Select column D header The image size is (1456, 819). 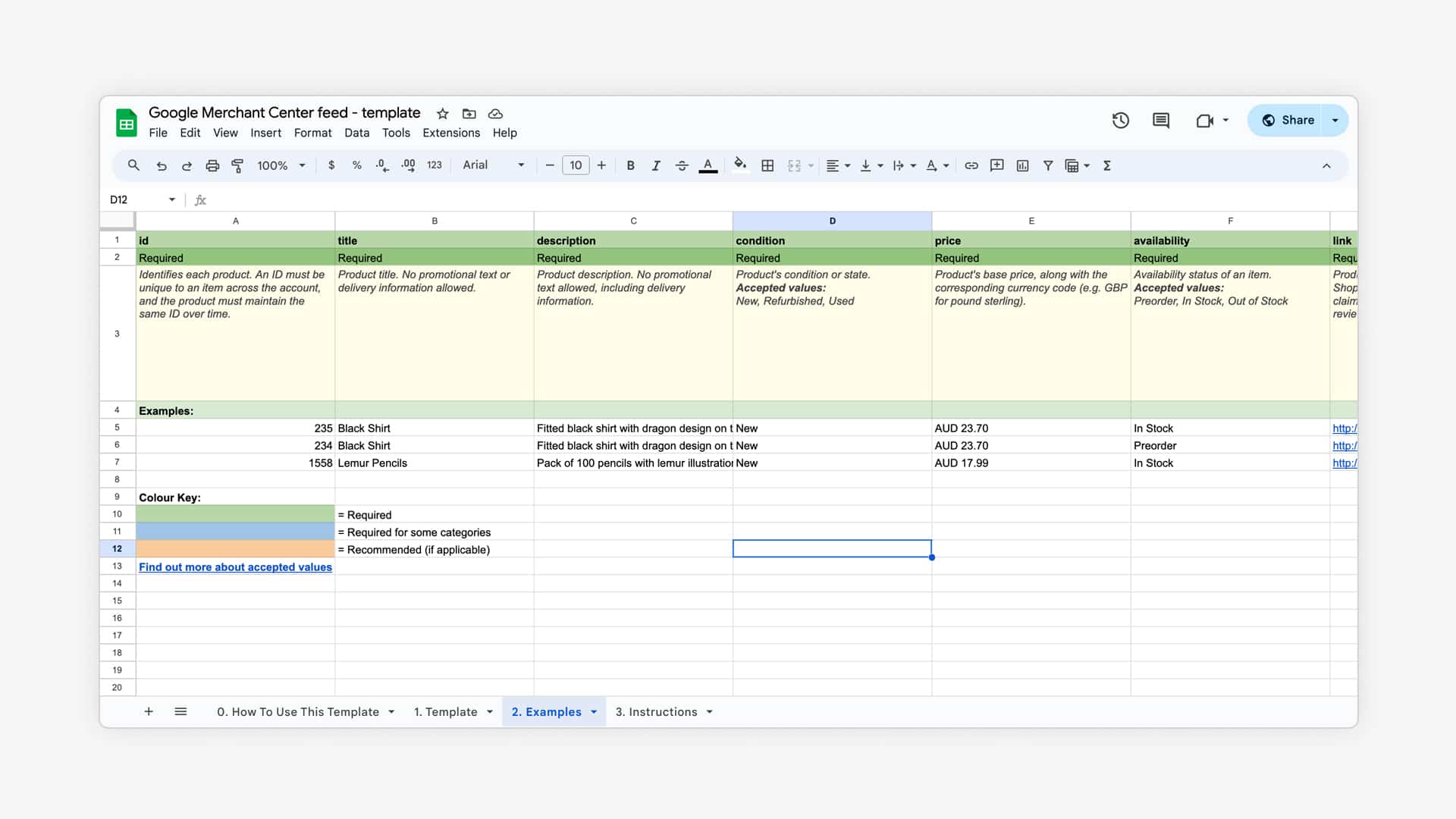(x=832, y=221)
